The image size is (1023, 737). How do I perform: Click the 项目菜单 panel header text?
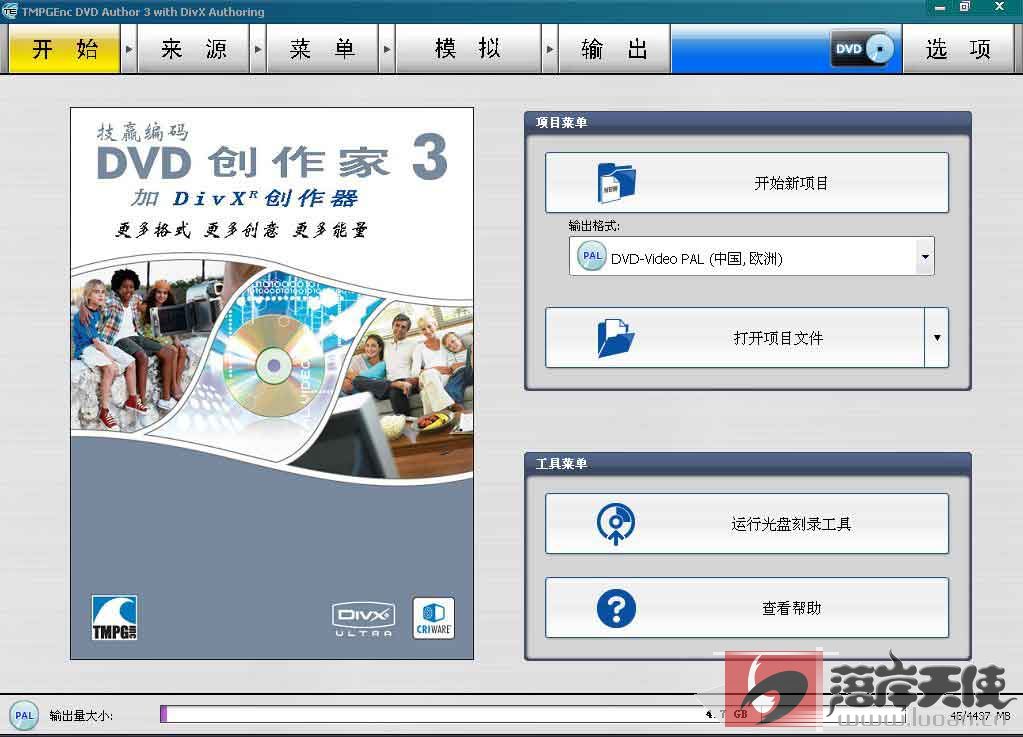tap(561, 123)
